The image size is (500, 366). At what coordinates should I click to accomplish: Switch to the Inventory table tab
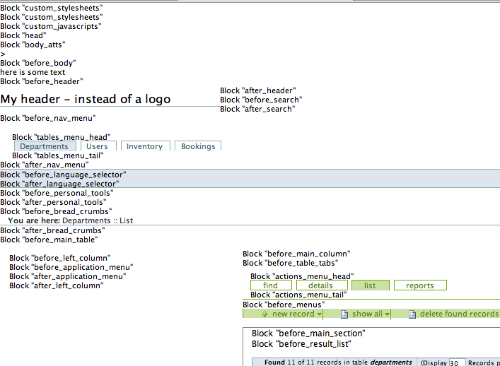coord(145,146)
